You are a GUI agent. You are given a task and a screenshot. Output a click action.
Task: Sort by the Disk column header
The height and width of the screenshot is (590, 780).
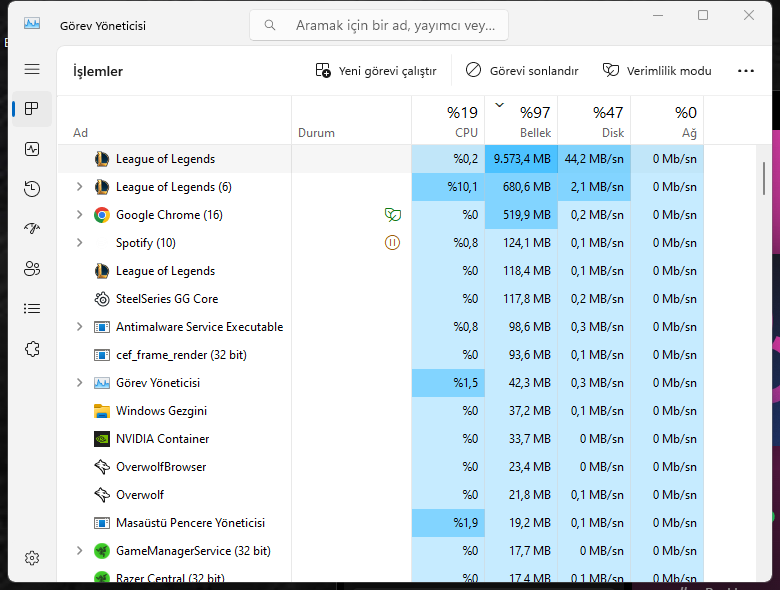pyautogui.click(x=594, y=120)
